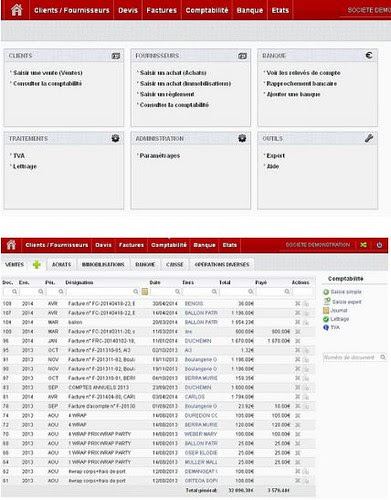
Task: Switch to the Ventes tab
Action: 14,265
